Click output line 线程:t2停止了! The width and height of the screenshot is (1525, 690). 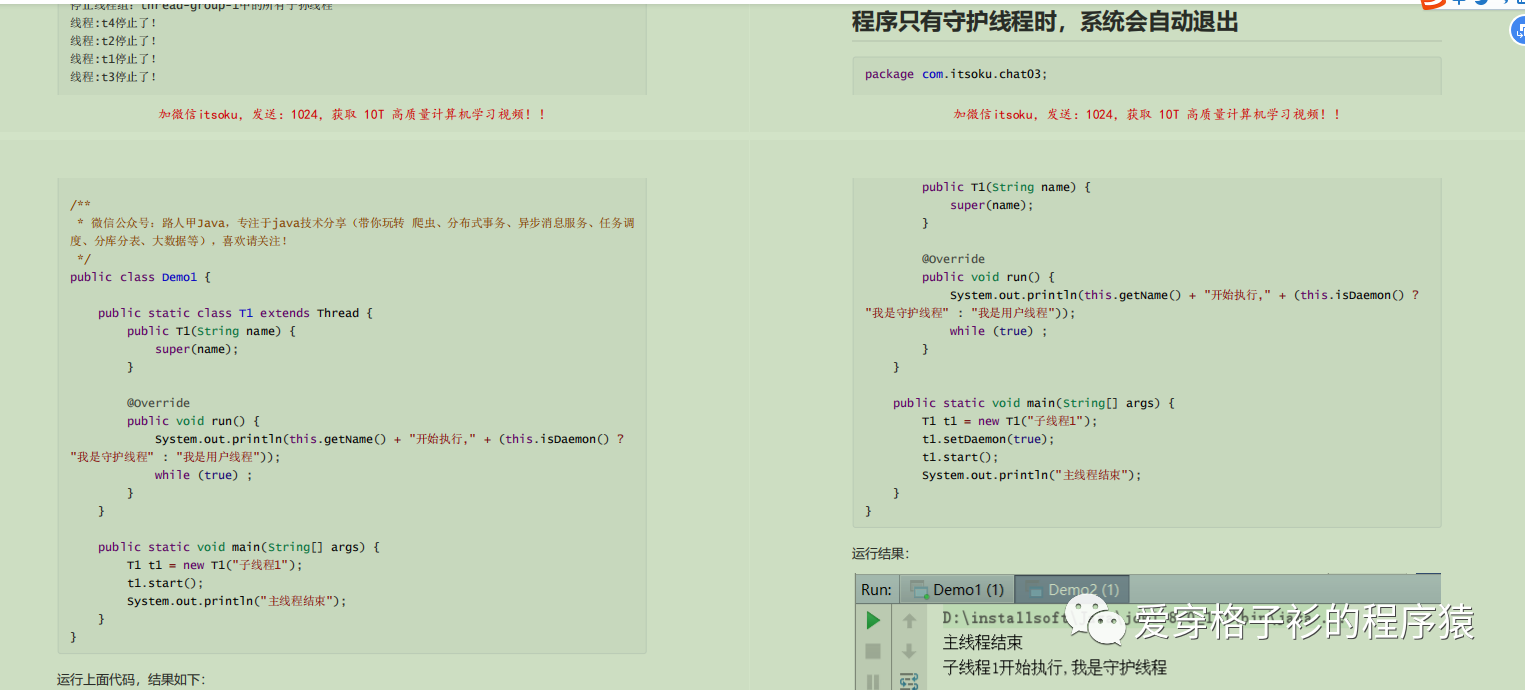tap(113, 41)
